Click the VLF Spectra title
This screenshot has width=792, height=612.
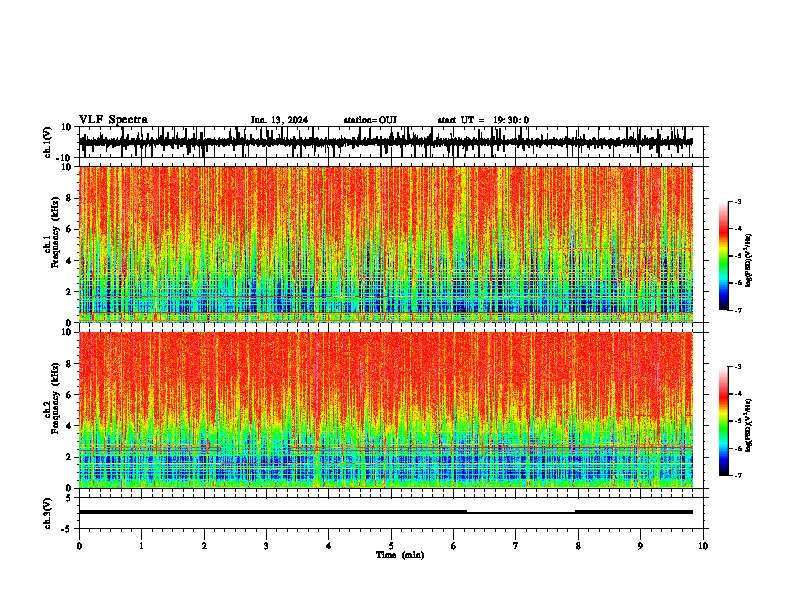click(113, 120)
